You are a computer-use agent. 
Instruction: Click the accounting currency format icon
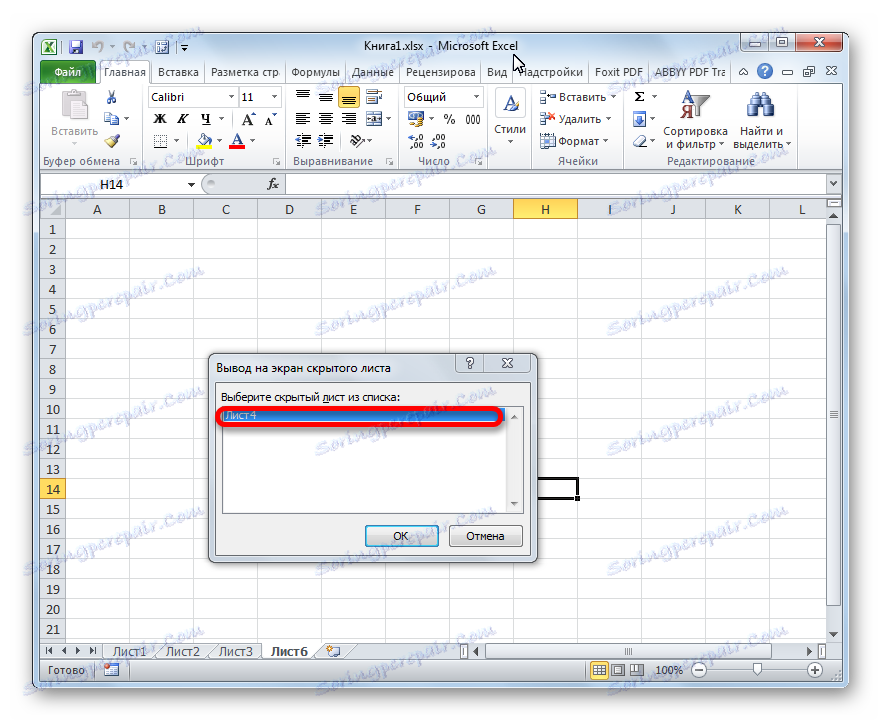(x=416, y=119)
